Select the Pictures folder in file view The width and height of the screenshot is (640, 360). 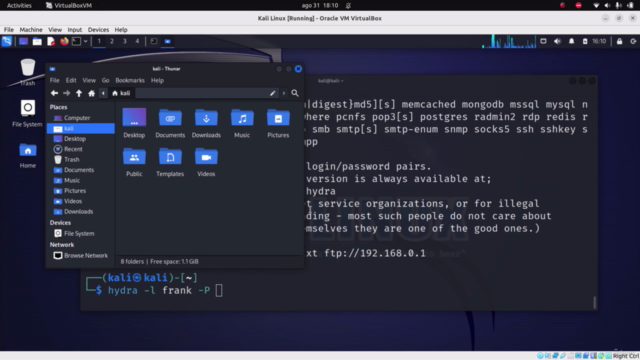point(278,123)
